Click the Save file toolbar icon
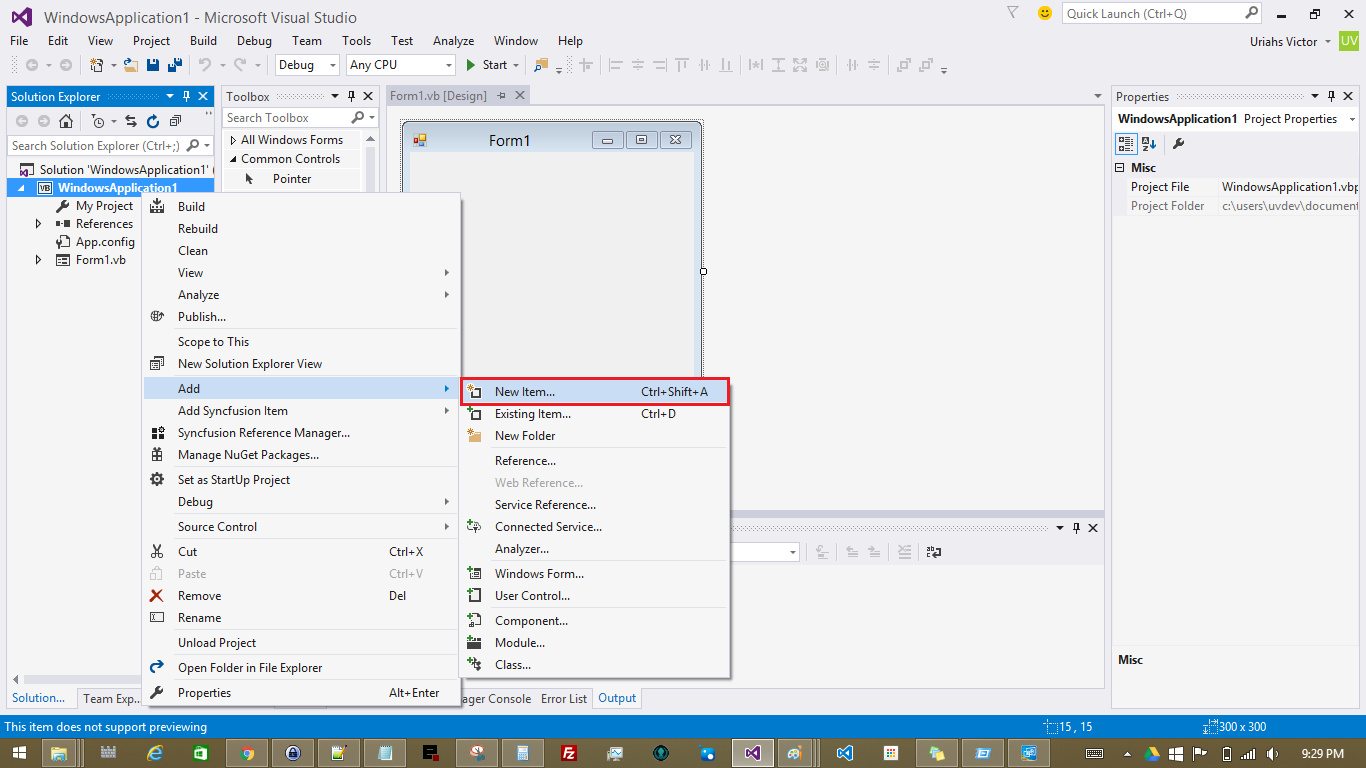This screenshot has width=1366, height=768. click(x=153, y=65)
